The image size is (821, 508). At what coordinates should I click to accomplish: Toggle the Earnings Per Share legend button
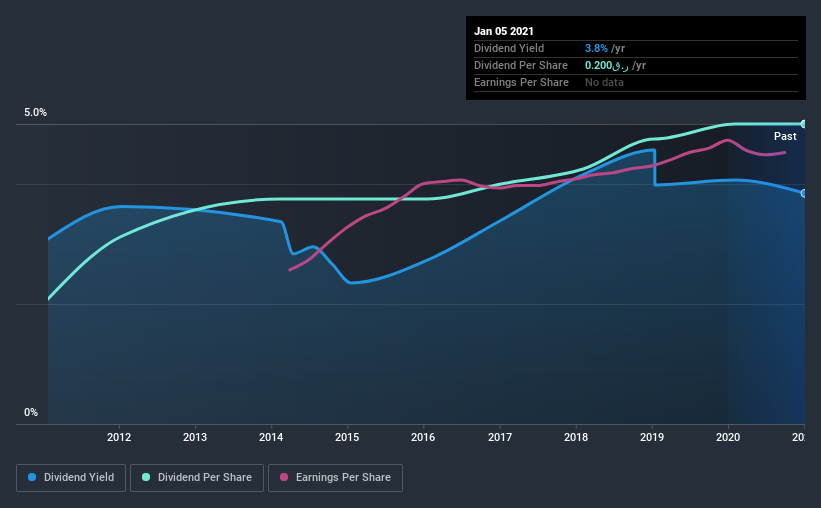(x=335, y=478)
